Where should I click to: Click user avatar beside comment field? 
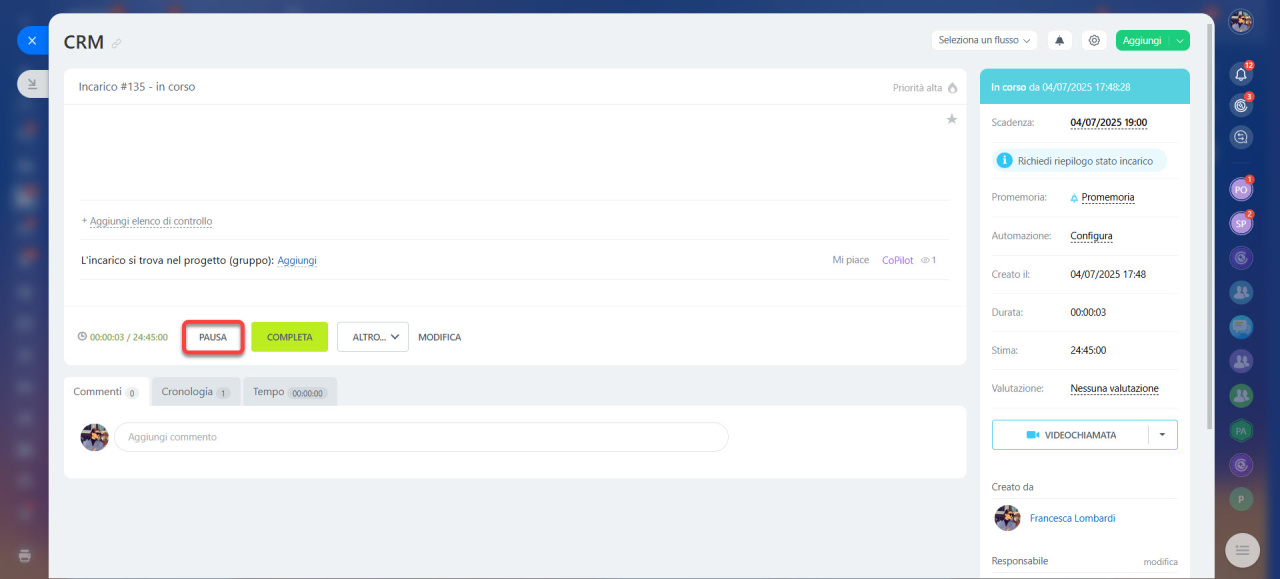[x=94, y=437]
